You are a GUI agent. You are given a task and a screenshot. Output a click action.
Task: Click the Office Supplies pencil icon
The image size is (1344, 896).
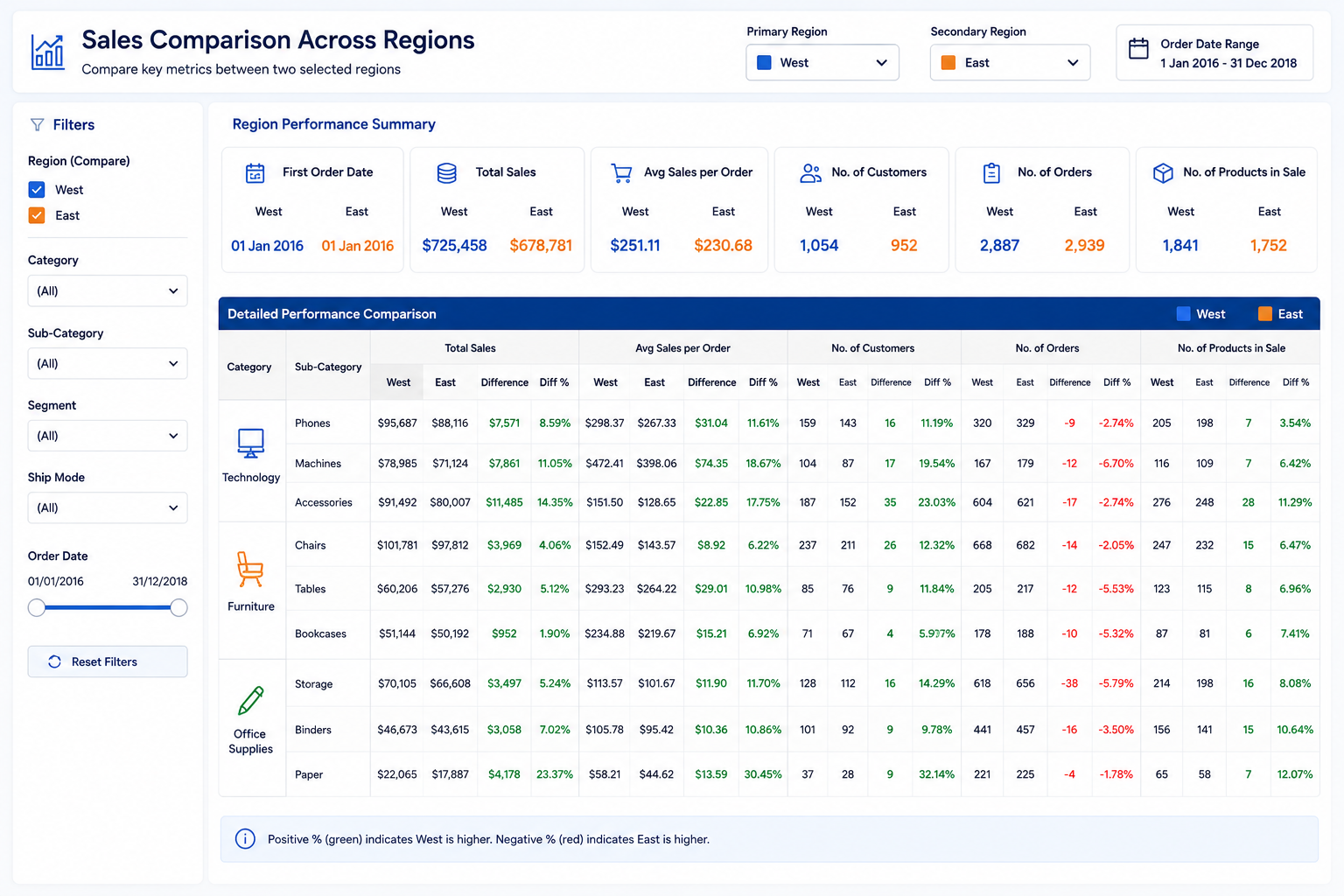pos(250,701)
